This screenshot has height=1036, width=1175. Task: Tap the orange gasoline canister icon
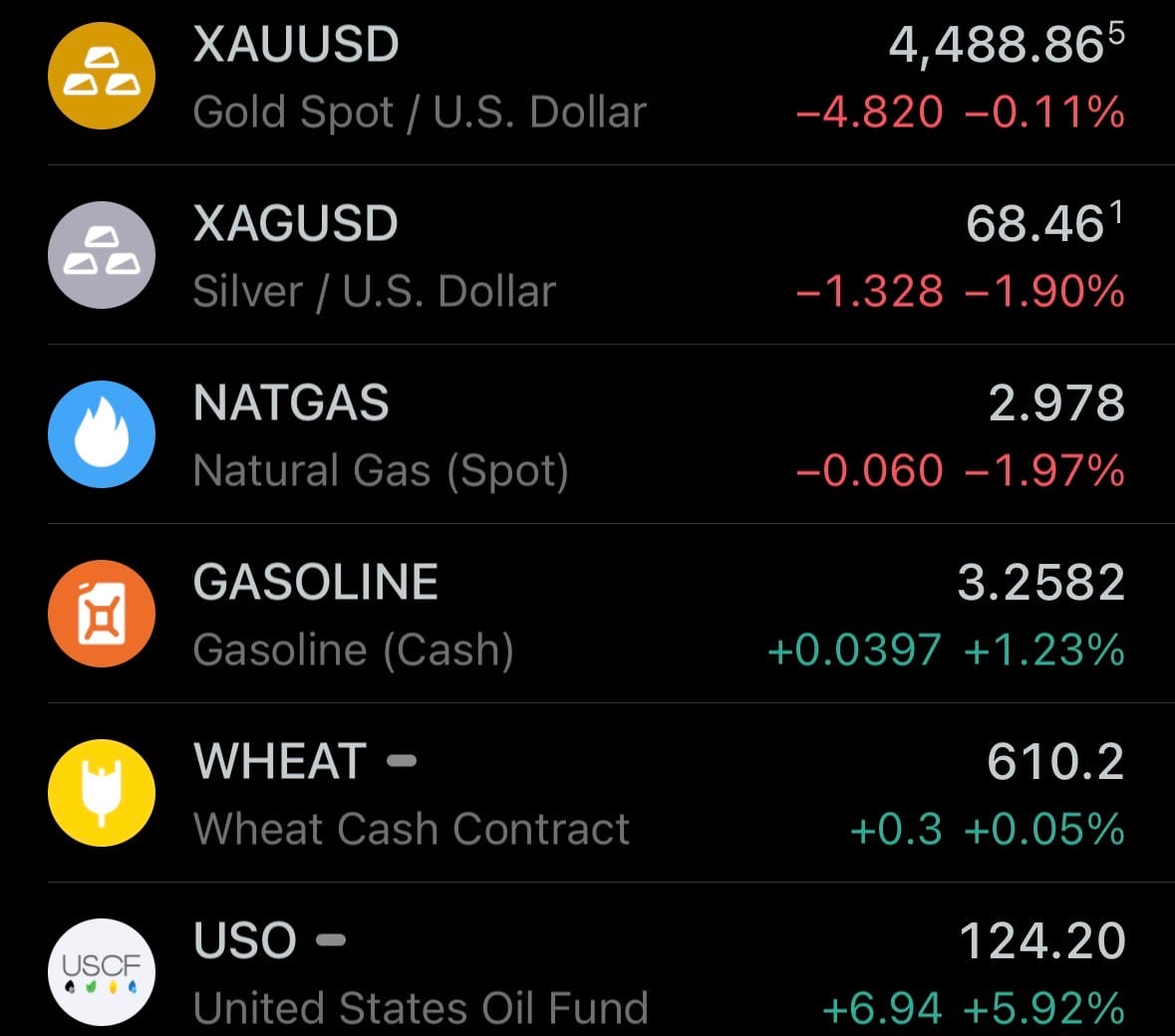102,614
